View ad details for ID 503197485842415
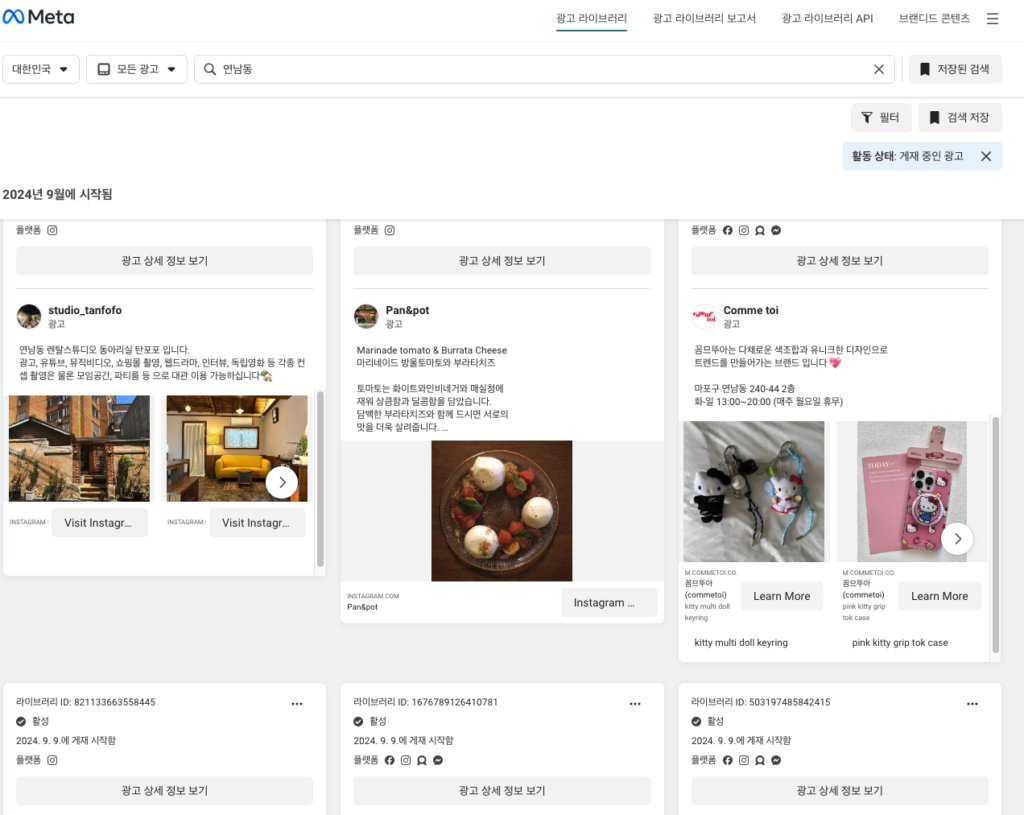The width and height of the screenshot is (1024, 815). 840,790
